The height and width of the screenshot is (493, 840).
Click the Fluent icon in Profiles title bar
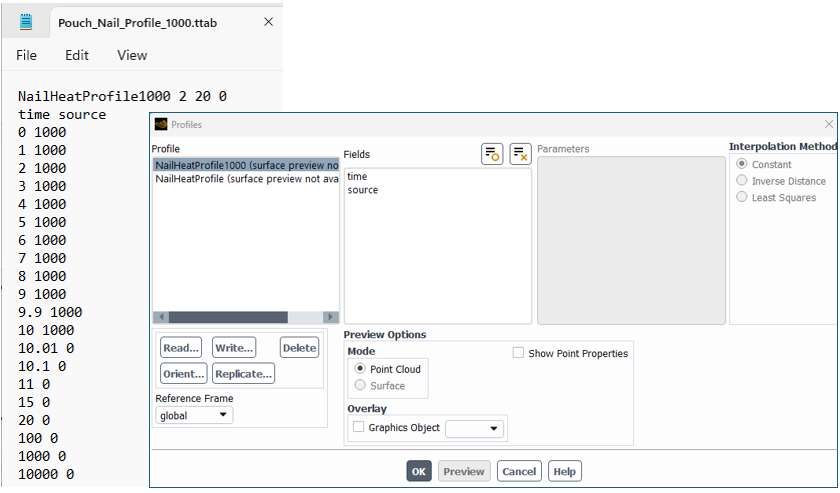pos(161,124)
